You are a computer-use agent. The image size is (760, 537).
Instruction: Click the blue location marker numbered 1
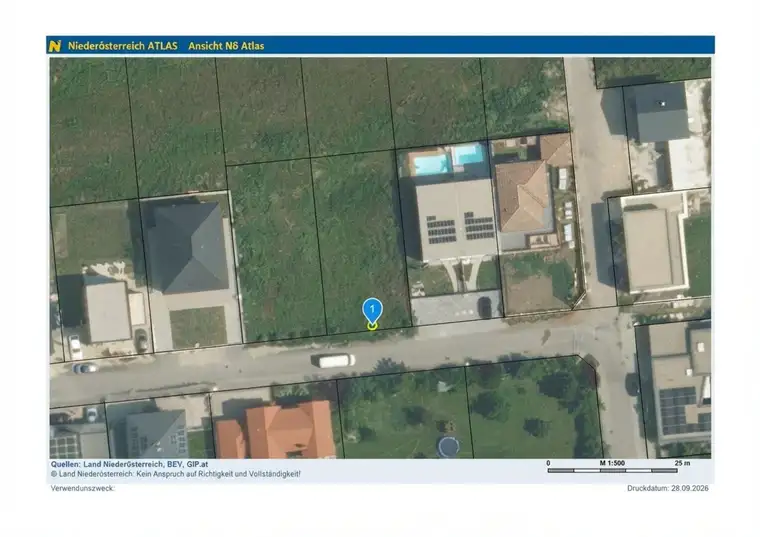tap(372, 312)
